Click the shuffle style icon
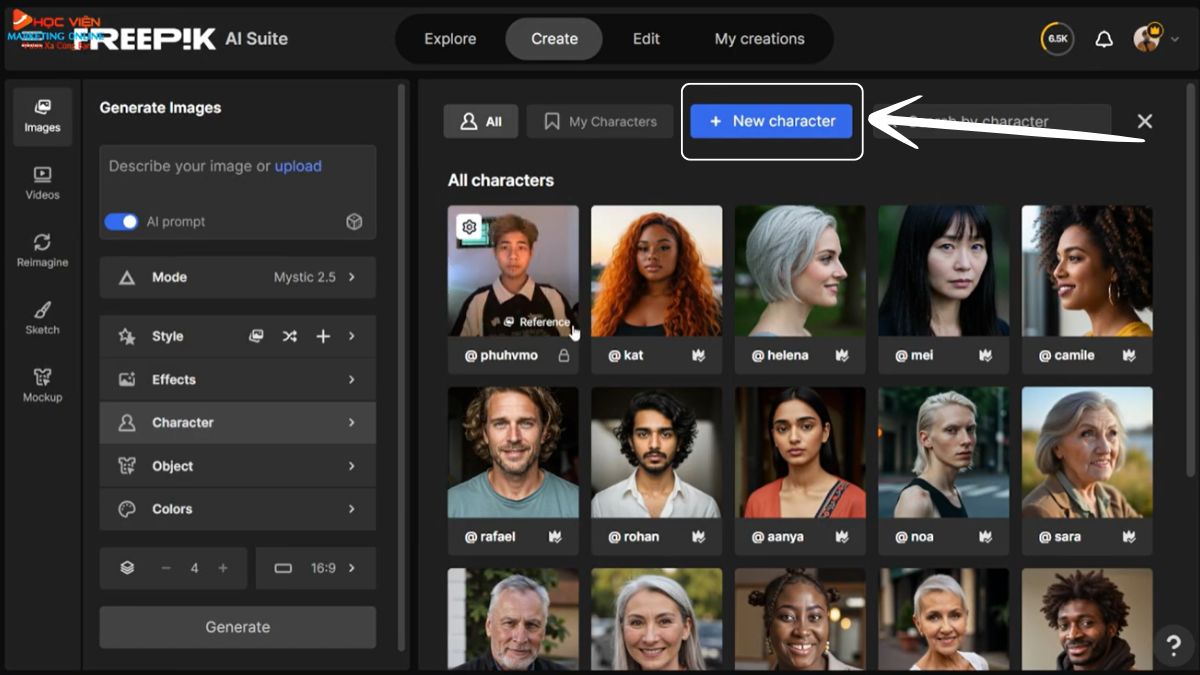Image resolution: width=1200 pixels, height=675 pixels. [289, 336]
